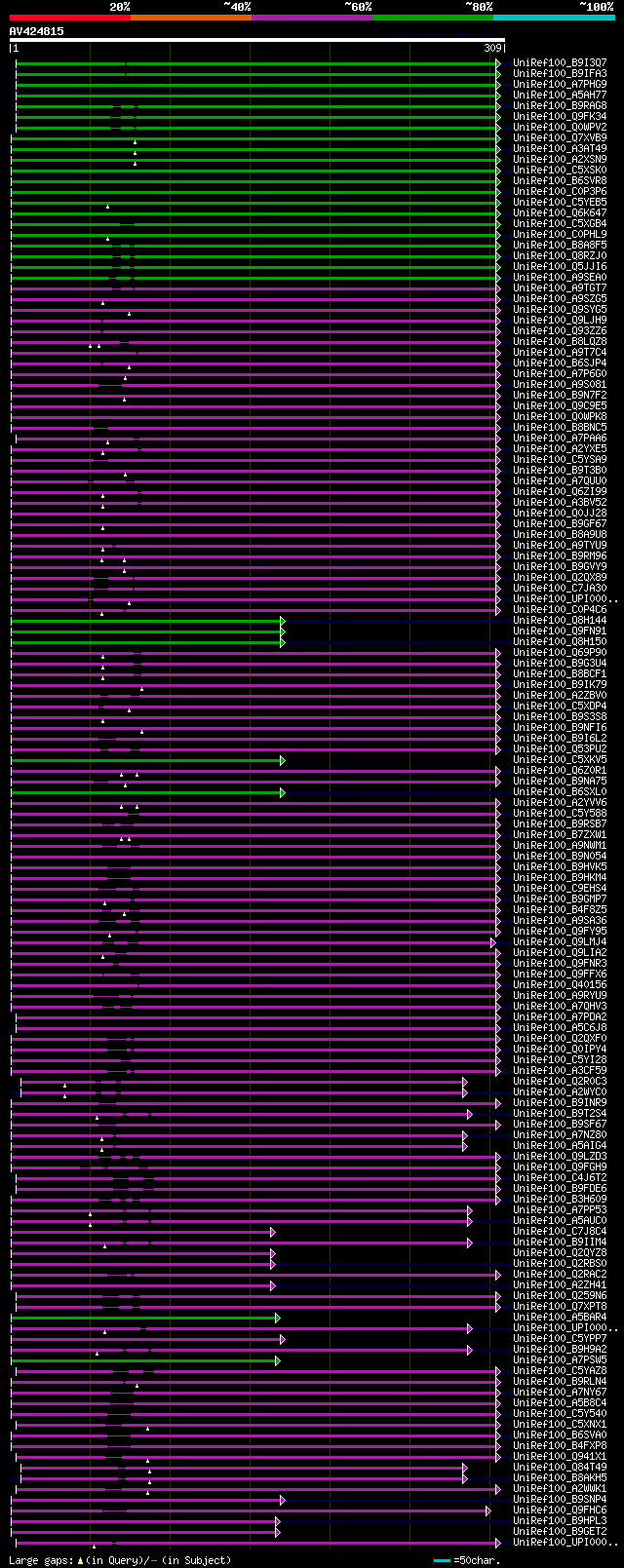Follow link UniRef100_A5BAR4

tap(560, 1318)
